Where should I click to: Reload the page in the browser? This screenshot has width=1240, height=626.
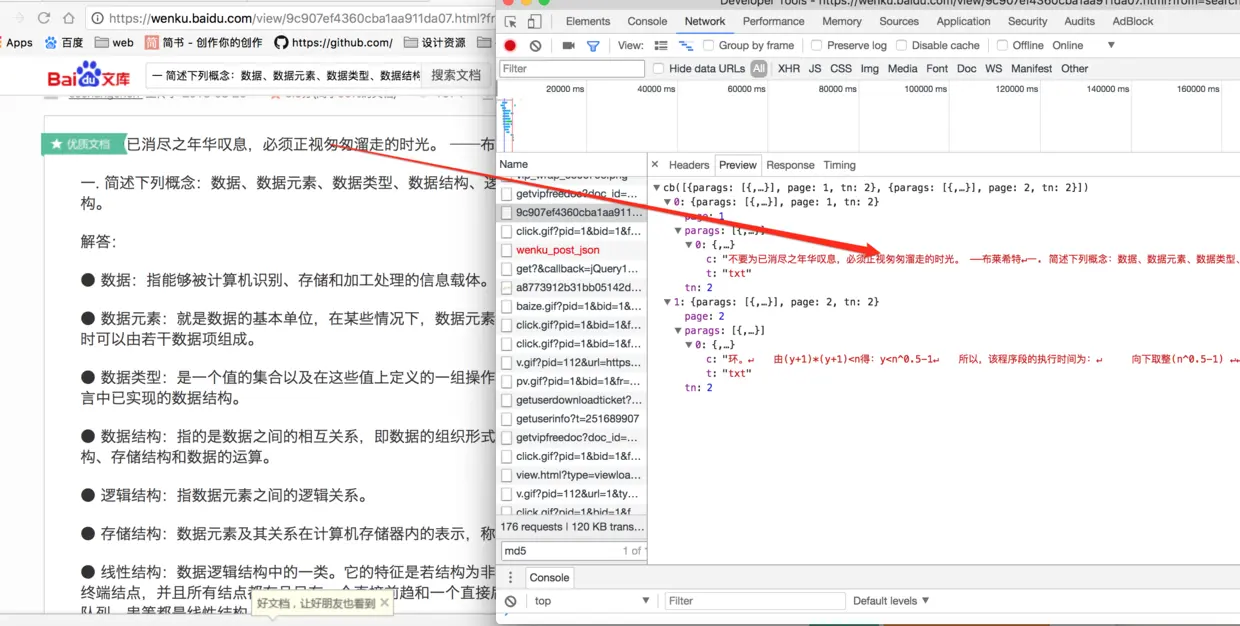tap(44, 18)
